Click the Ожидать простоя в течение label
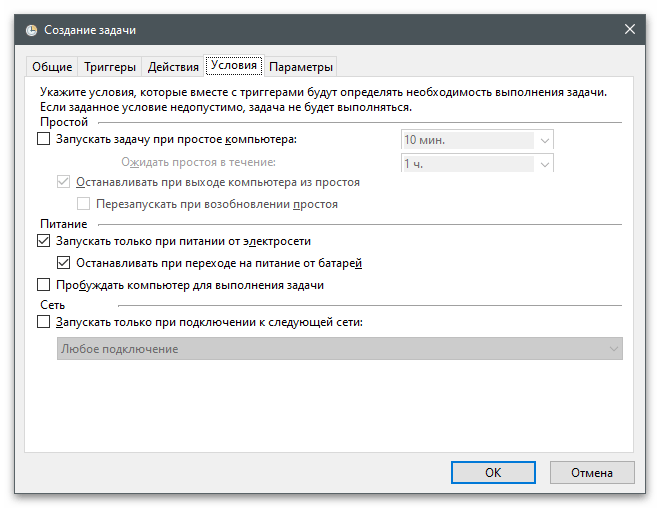Screen dimensions: 660x508 [x=198, y=162]
